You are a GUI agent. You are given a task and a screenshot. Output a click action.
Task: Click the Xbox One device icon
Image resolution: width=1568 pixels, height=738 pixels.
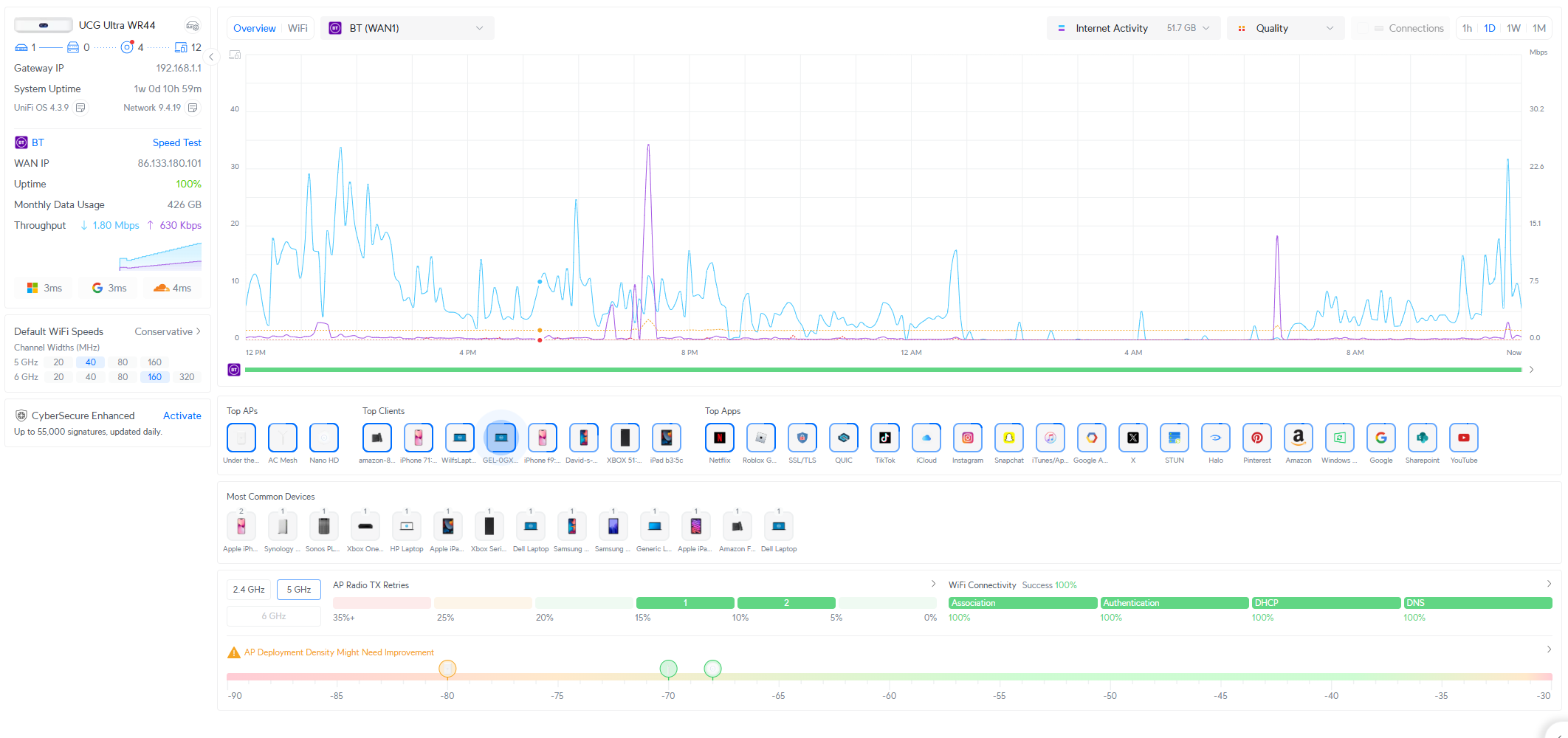[x=365, y=526]
